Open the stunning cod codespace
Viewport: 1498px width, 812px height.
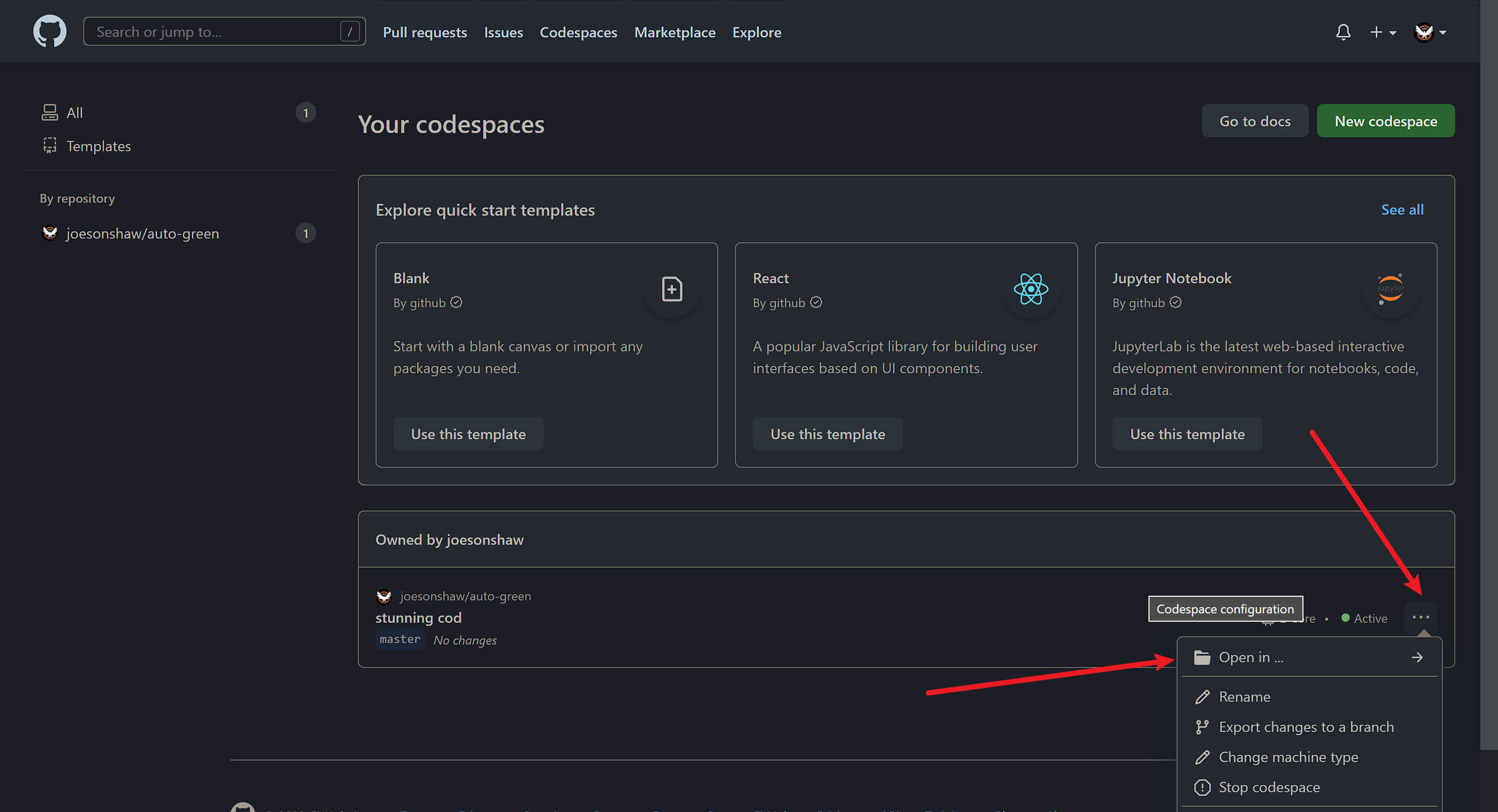click(x=418, y=617)
